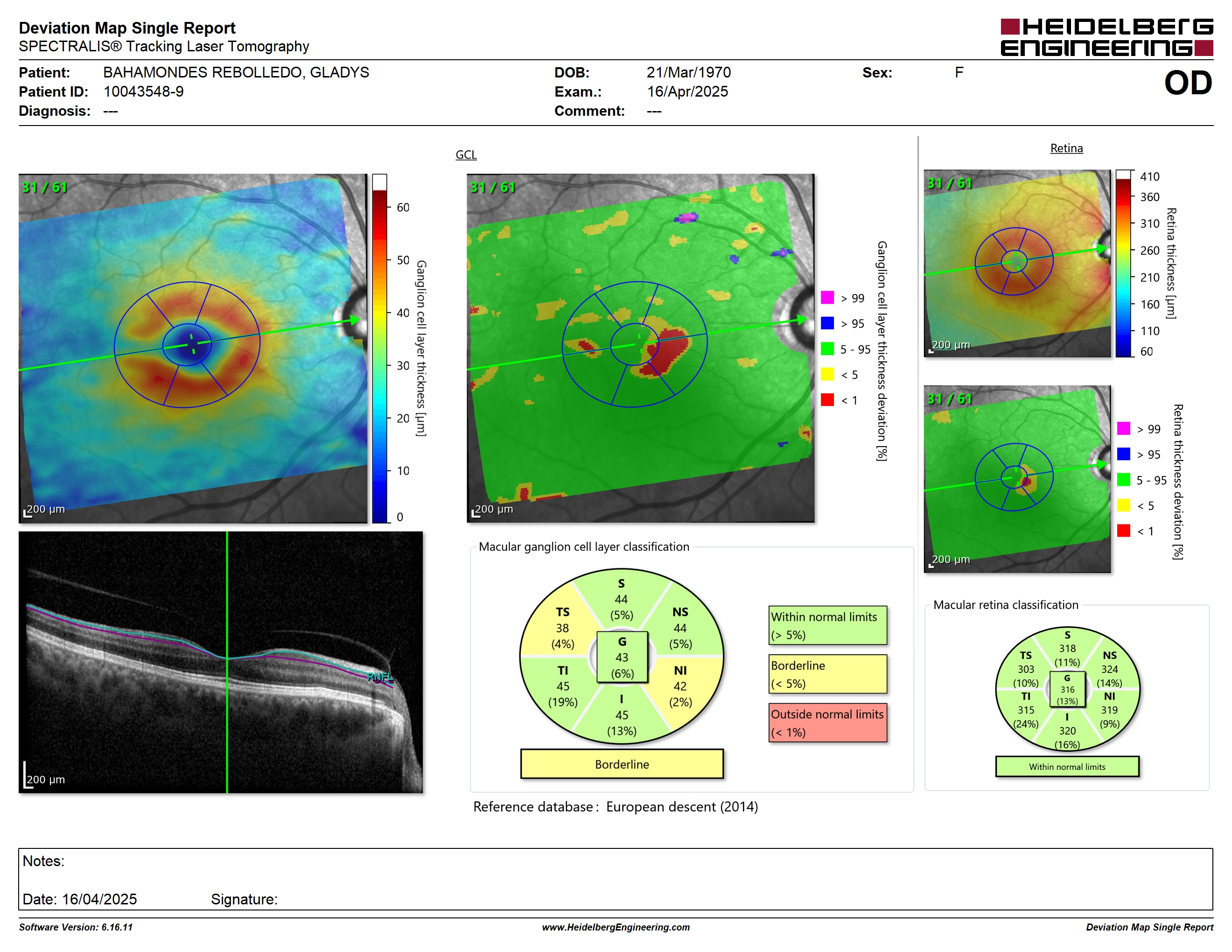The height and width of the screenshot is (952, 1232).
Task: Click the I sector 45 (13%) in GCL chart
Action: point(622,715)
